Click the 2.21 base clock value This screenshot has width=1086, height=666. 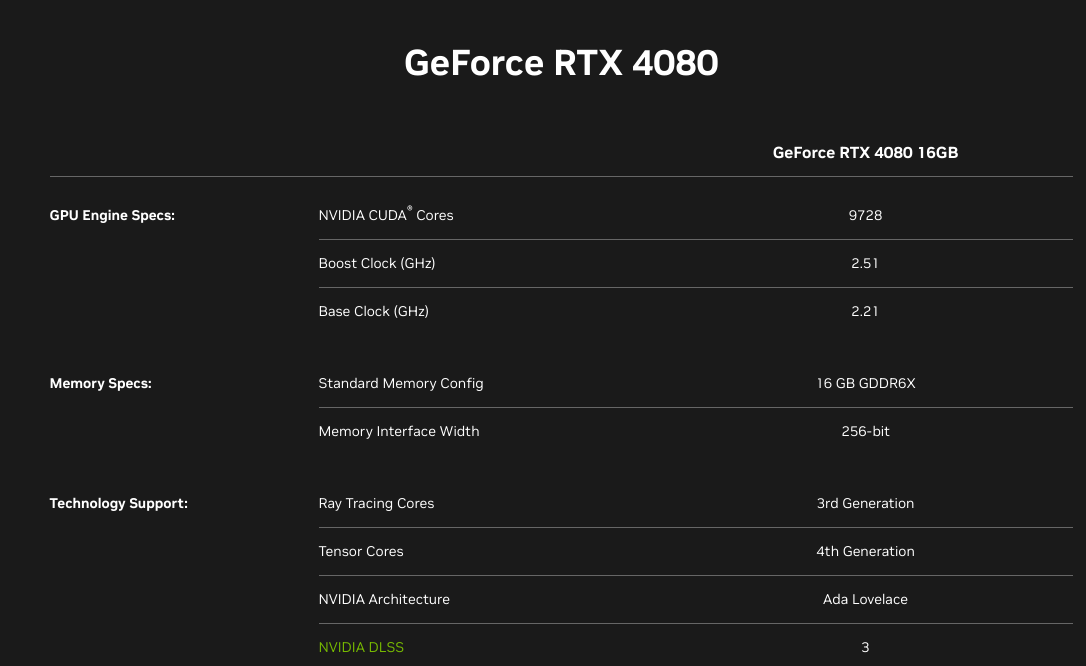tap(865, 311)
